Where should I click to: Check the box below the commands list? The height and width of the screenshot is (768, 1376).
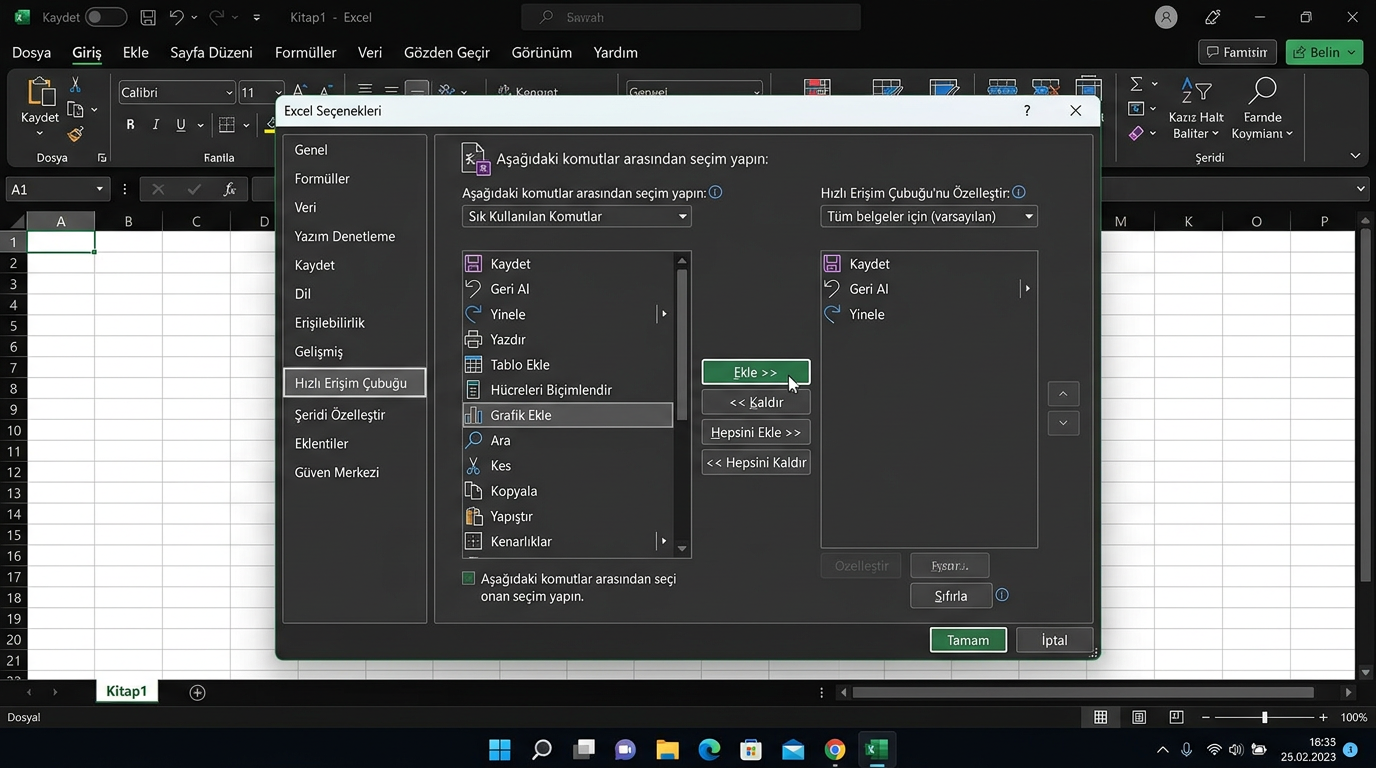(469, 579)
